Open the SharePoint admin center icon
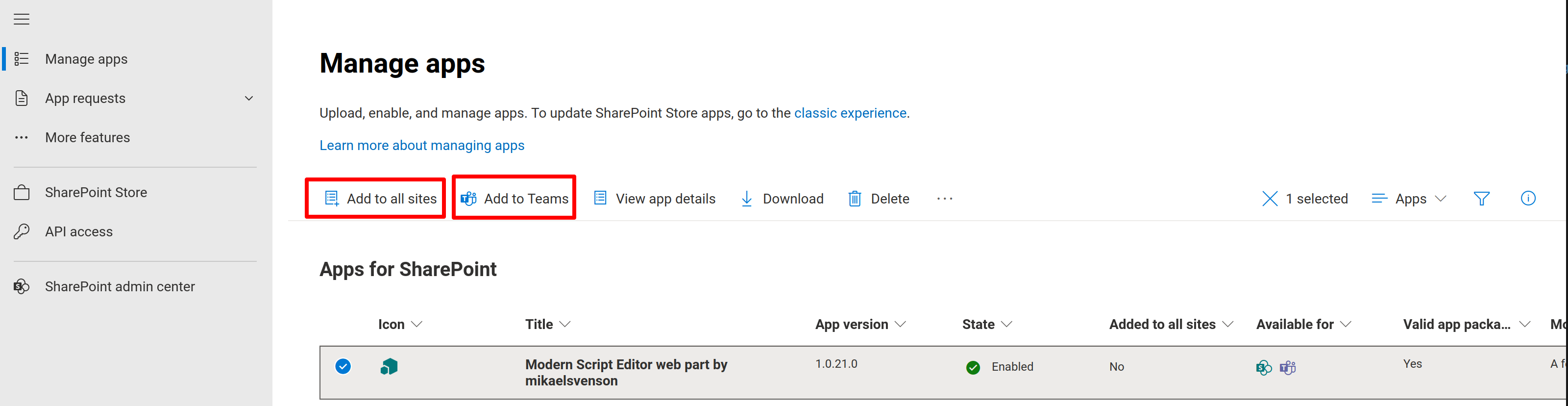Image resolution: width=1568 pixels, height=406 pixels. click(x=22, y=286)
